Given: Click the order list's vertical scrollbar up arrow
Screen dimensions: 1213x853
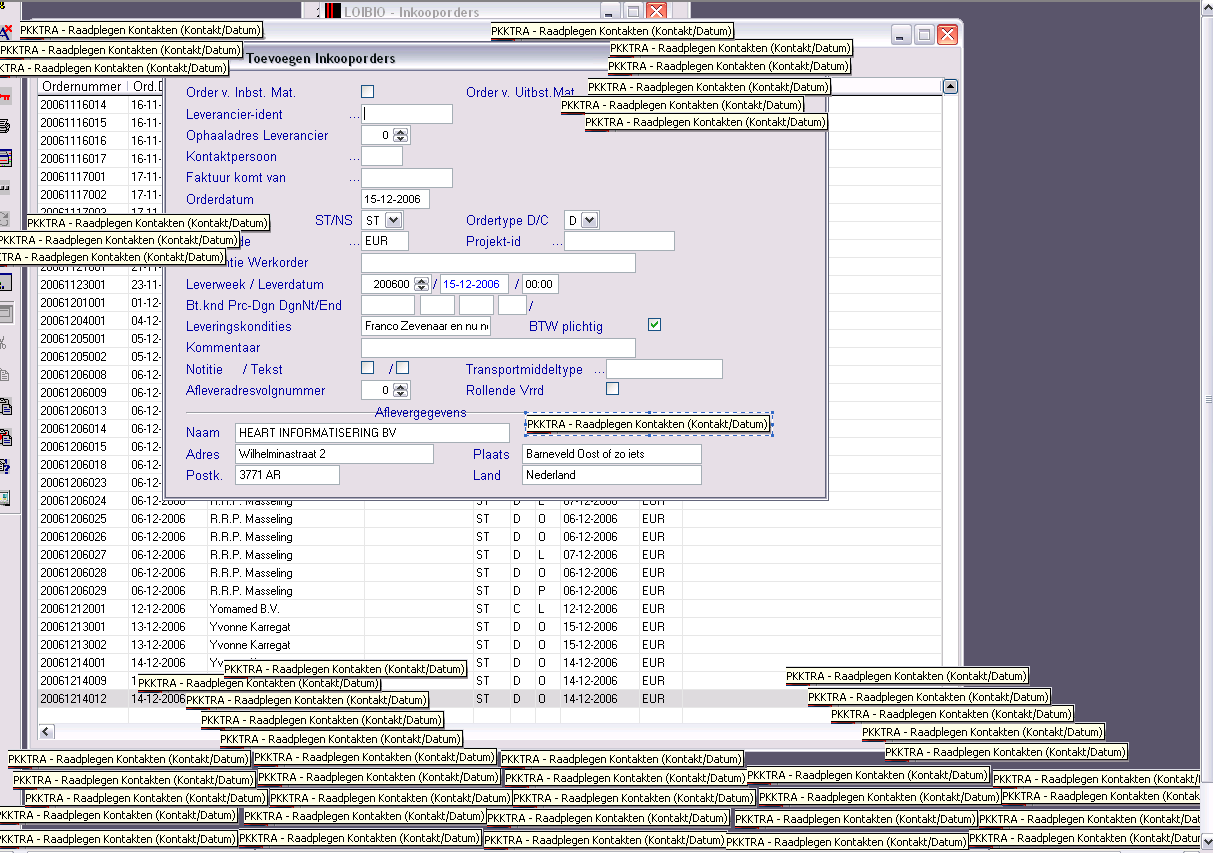Looking at the screenshot, I should pyautogui.click(x=950, y=87).
